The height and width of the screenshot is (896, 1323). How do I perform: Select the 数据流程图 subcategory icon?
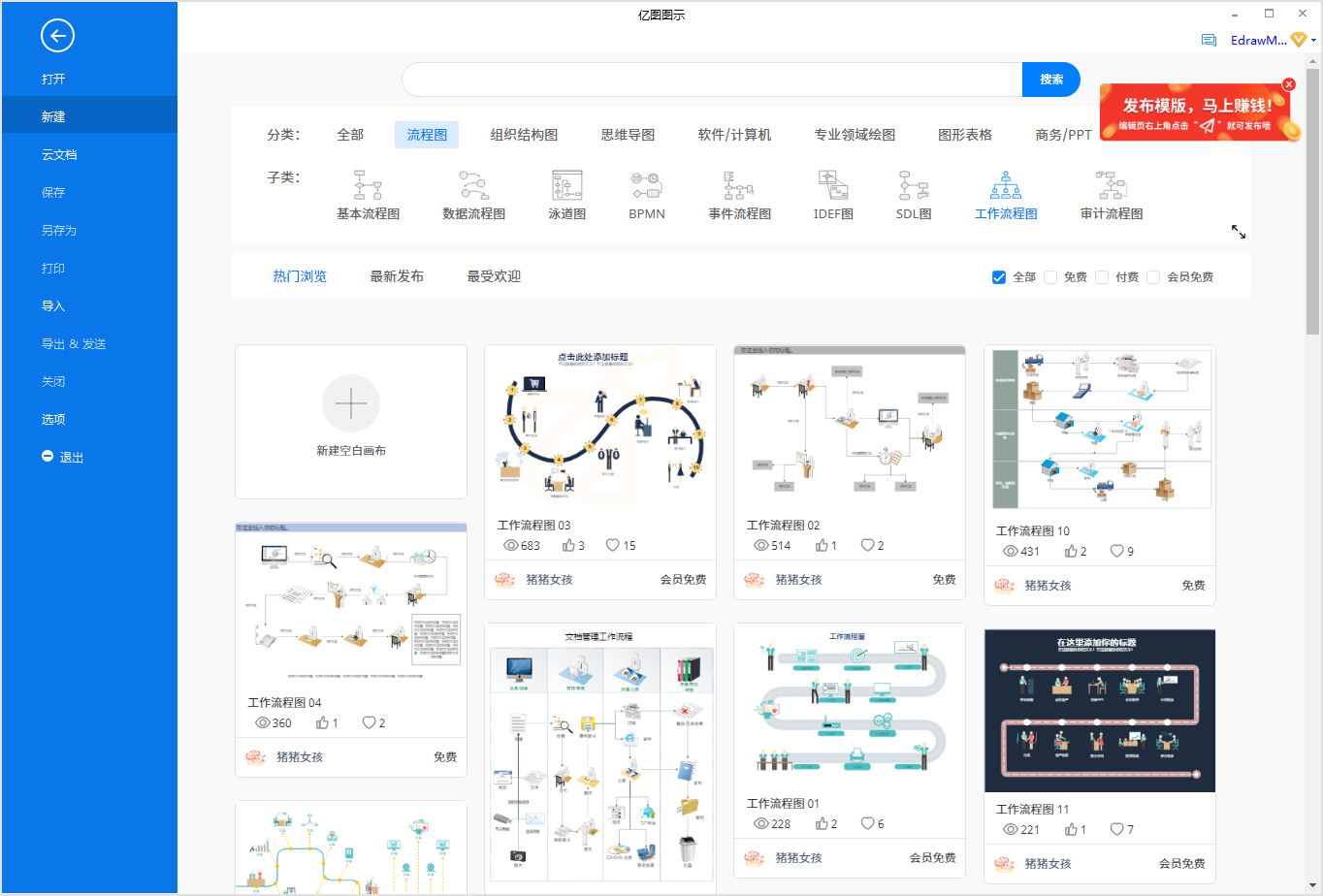click(x=473, y=184)
